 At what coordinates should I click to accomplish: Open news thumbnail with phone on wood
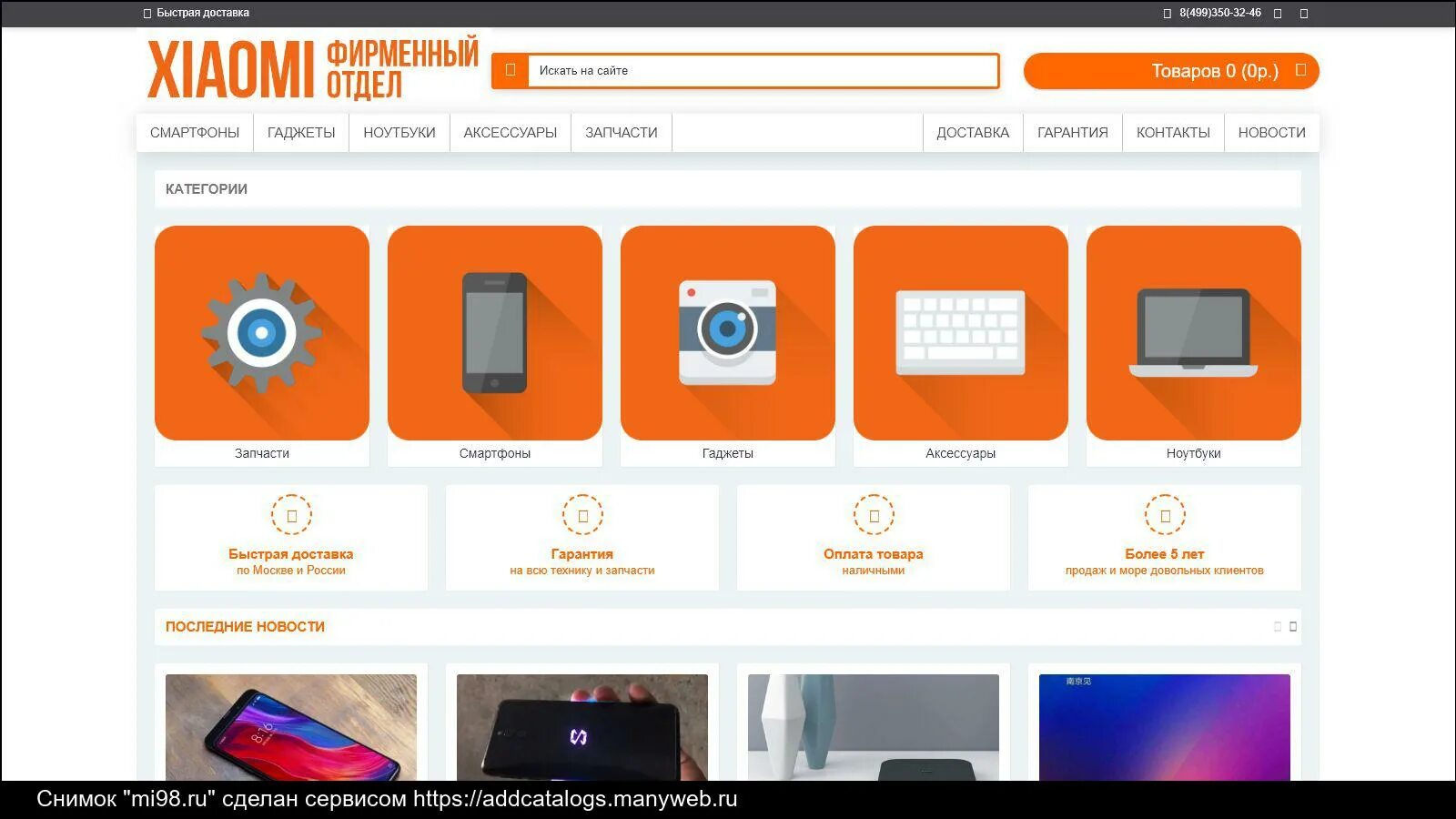point(291,727)
